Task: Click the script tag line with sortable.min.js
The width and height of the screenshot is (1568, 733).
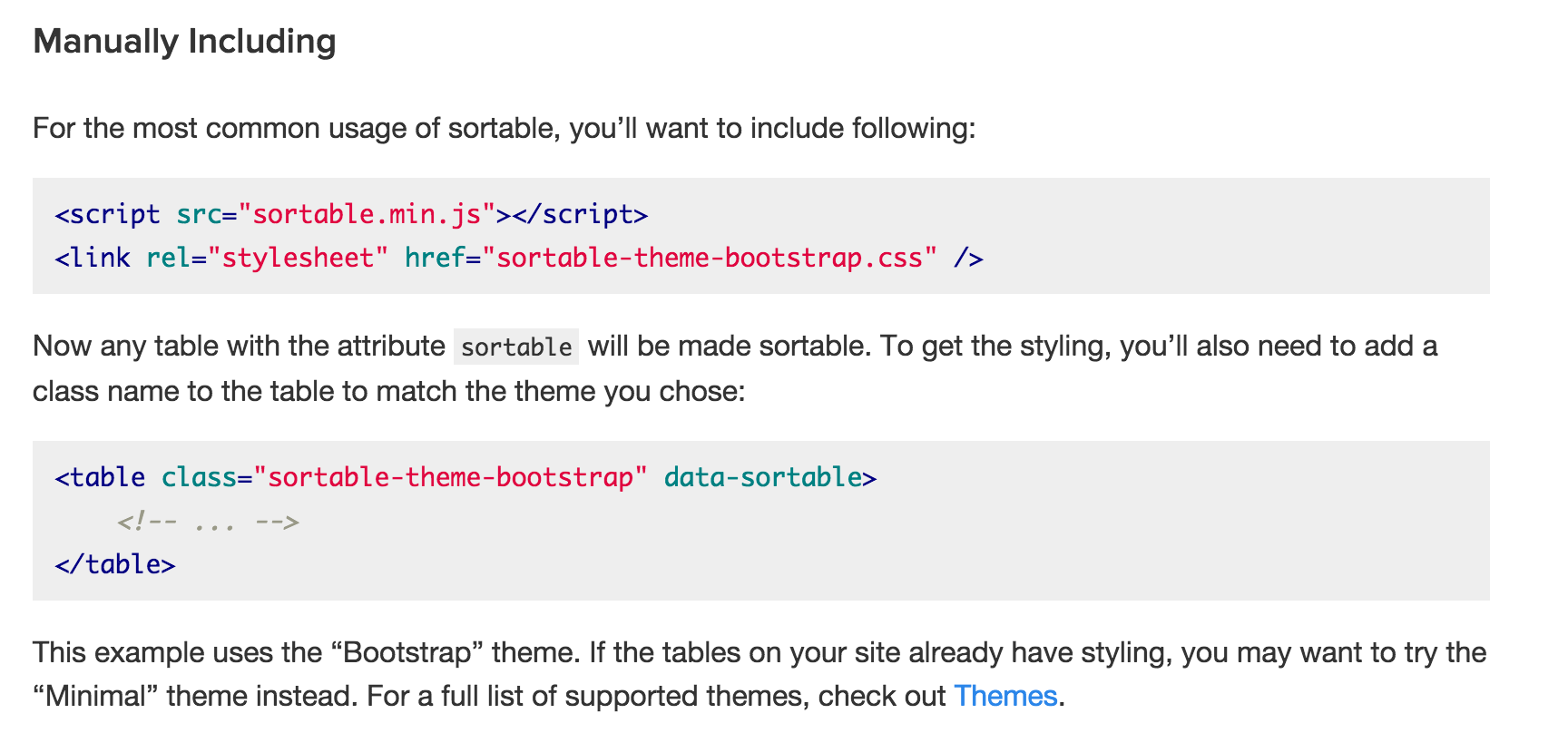Action: 351,214
